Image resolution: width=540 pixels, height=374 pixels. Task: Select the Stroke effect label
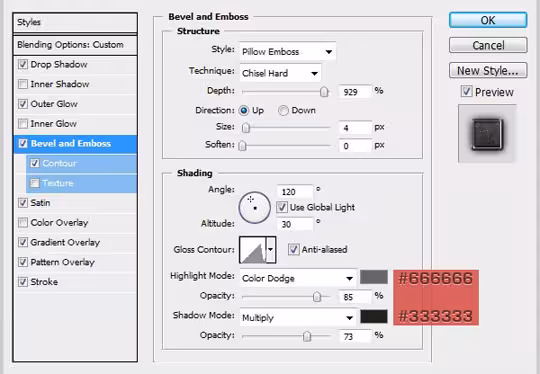point(44,282)
